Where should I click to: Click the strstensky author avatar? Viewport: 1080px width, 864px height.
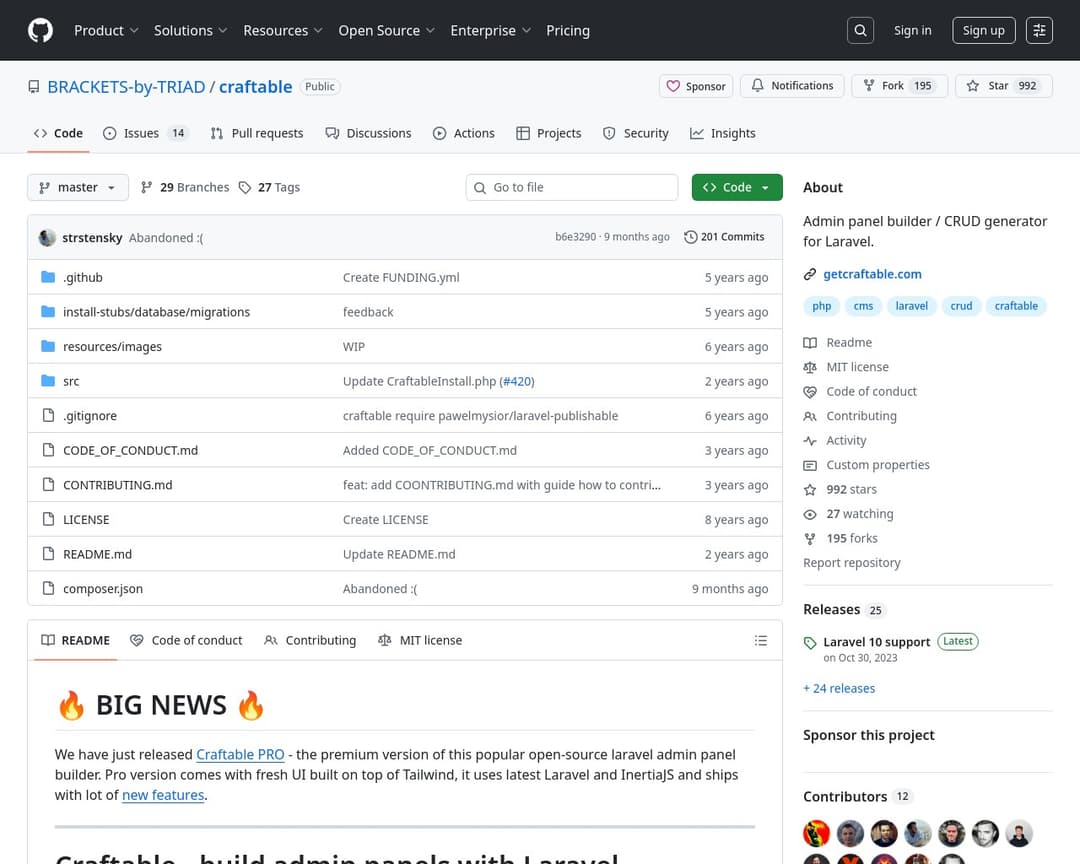[47, 238]
